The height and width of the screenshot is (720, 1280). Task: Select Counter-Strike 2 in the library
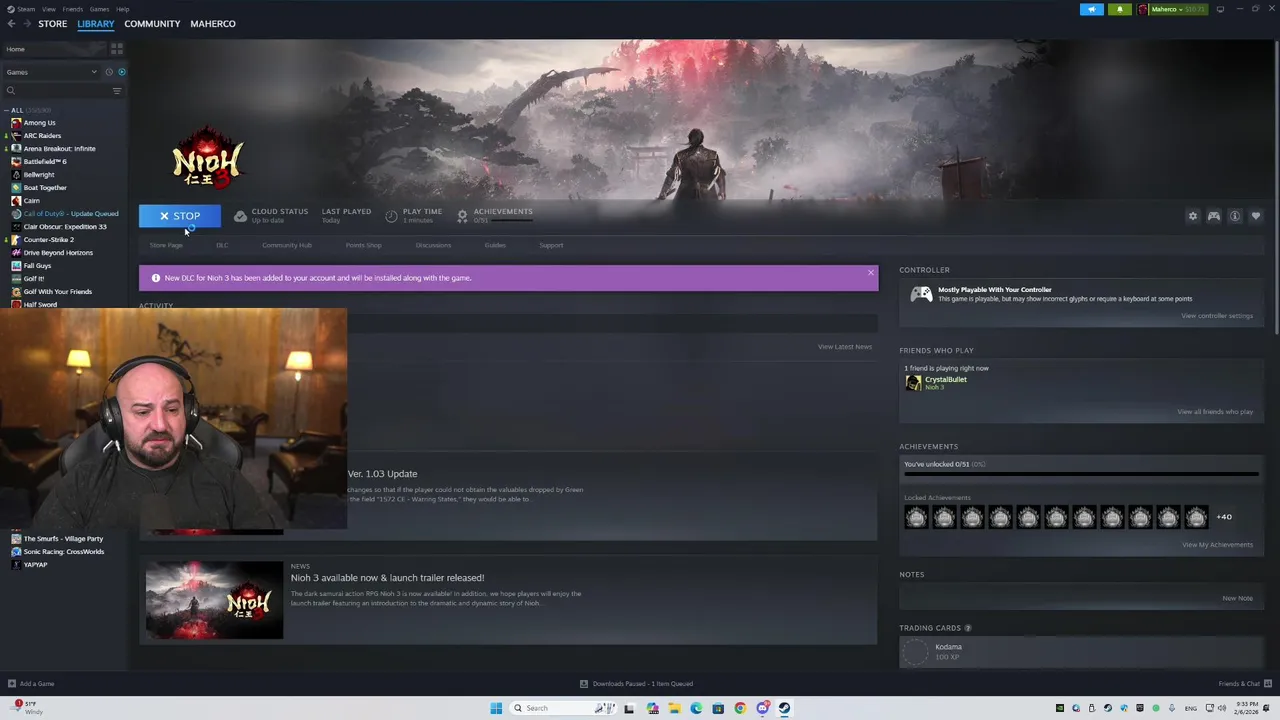(48, 240)
